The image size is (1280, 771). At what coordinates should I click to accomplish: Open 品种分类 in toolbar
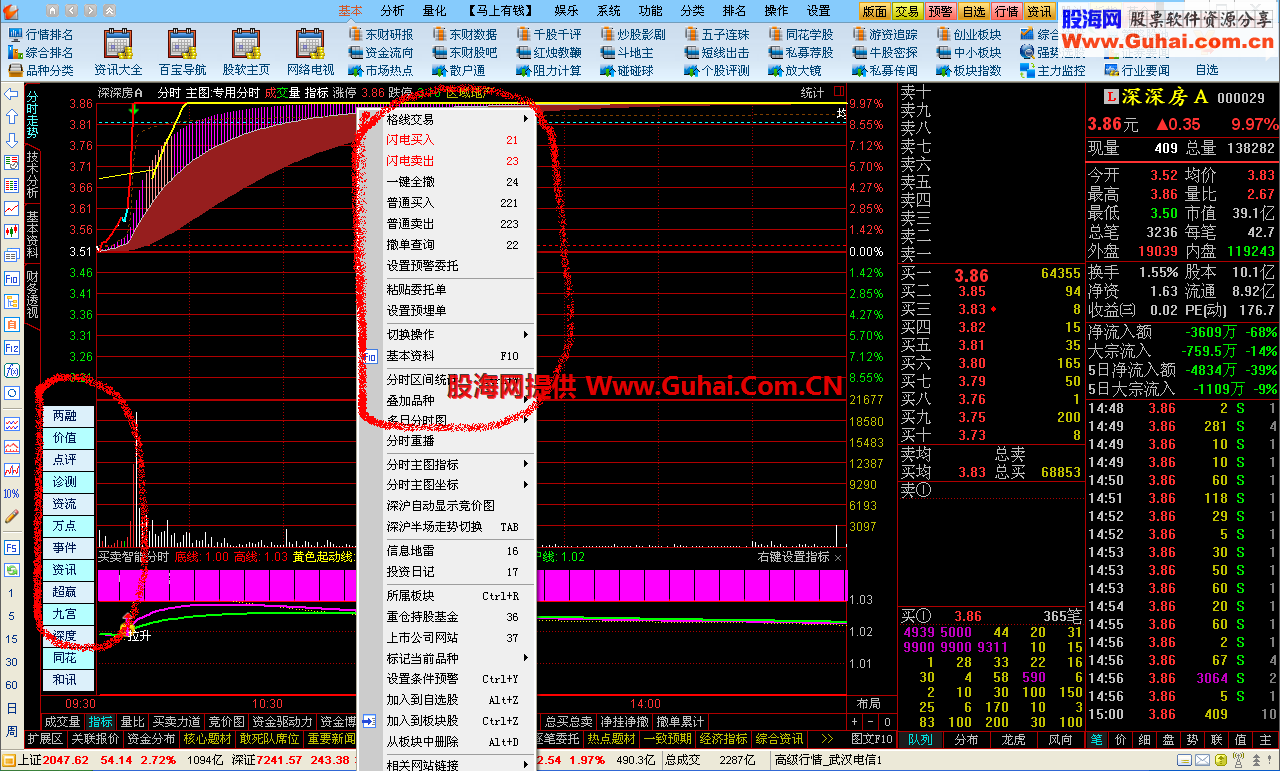pyautogui.click(x=40, y=71)
